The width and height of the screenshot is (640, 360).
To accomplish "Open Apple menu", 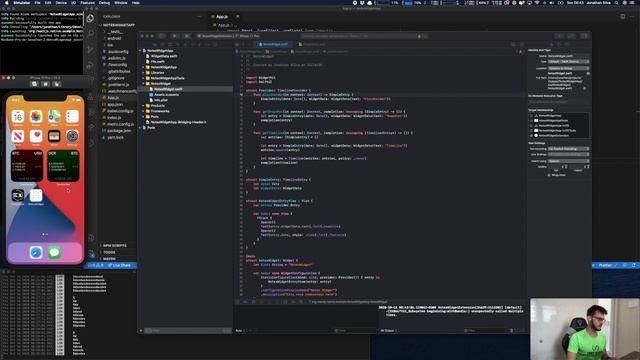I will (7, 2).
